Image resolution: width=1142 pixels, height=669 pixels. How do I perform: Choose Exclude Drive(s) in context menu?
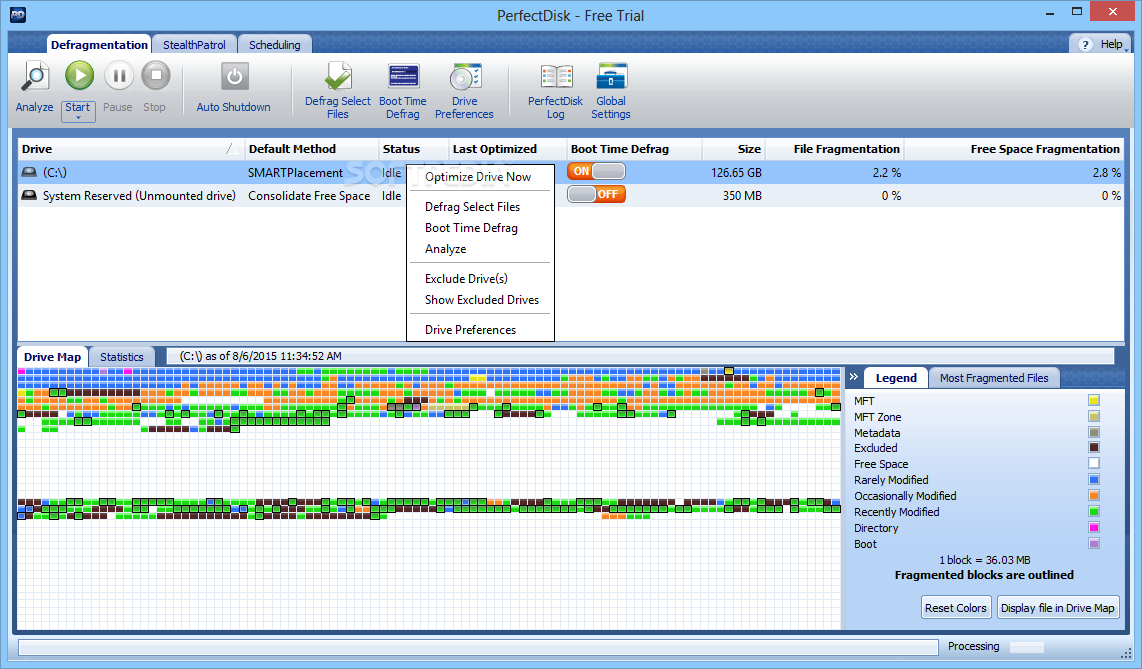pos(466,279)
